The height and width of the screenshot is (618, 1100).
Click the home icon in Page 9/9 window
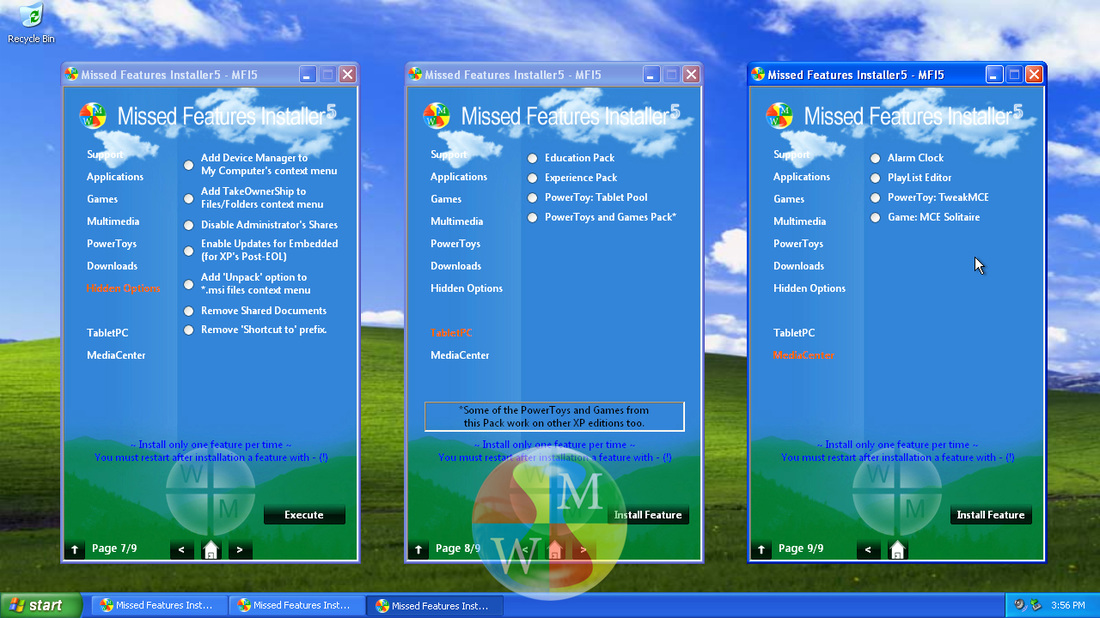click(x=897, y=549)
